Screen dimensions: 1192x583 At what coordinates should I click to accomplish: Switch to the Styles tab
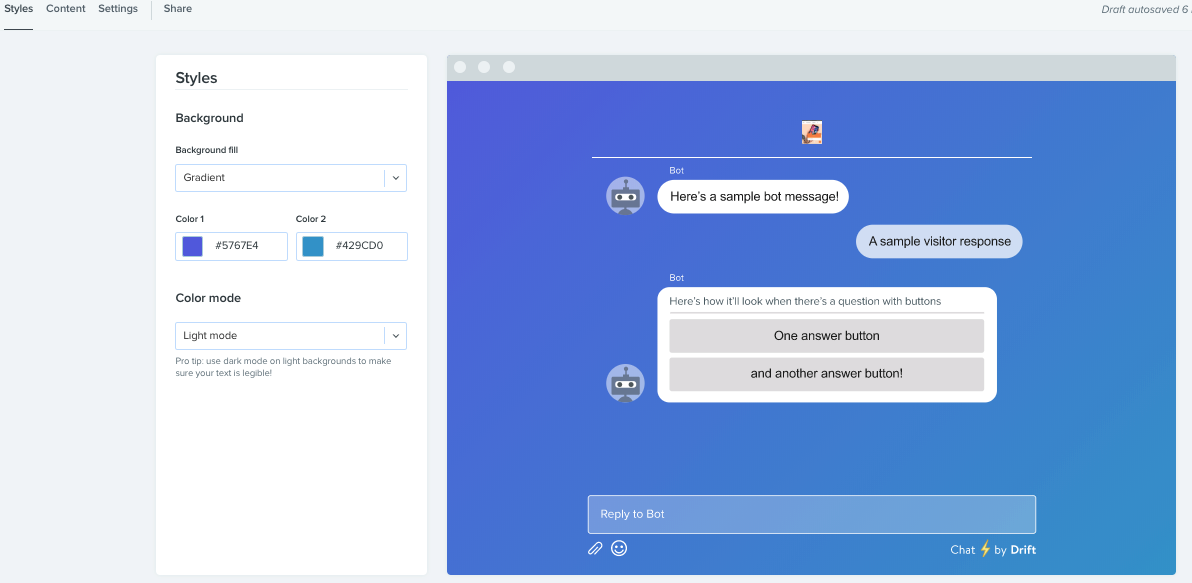pos(18,9)
